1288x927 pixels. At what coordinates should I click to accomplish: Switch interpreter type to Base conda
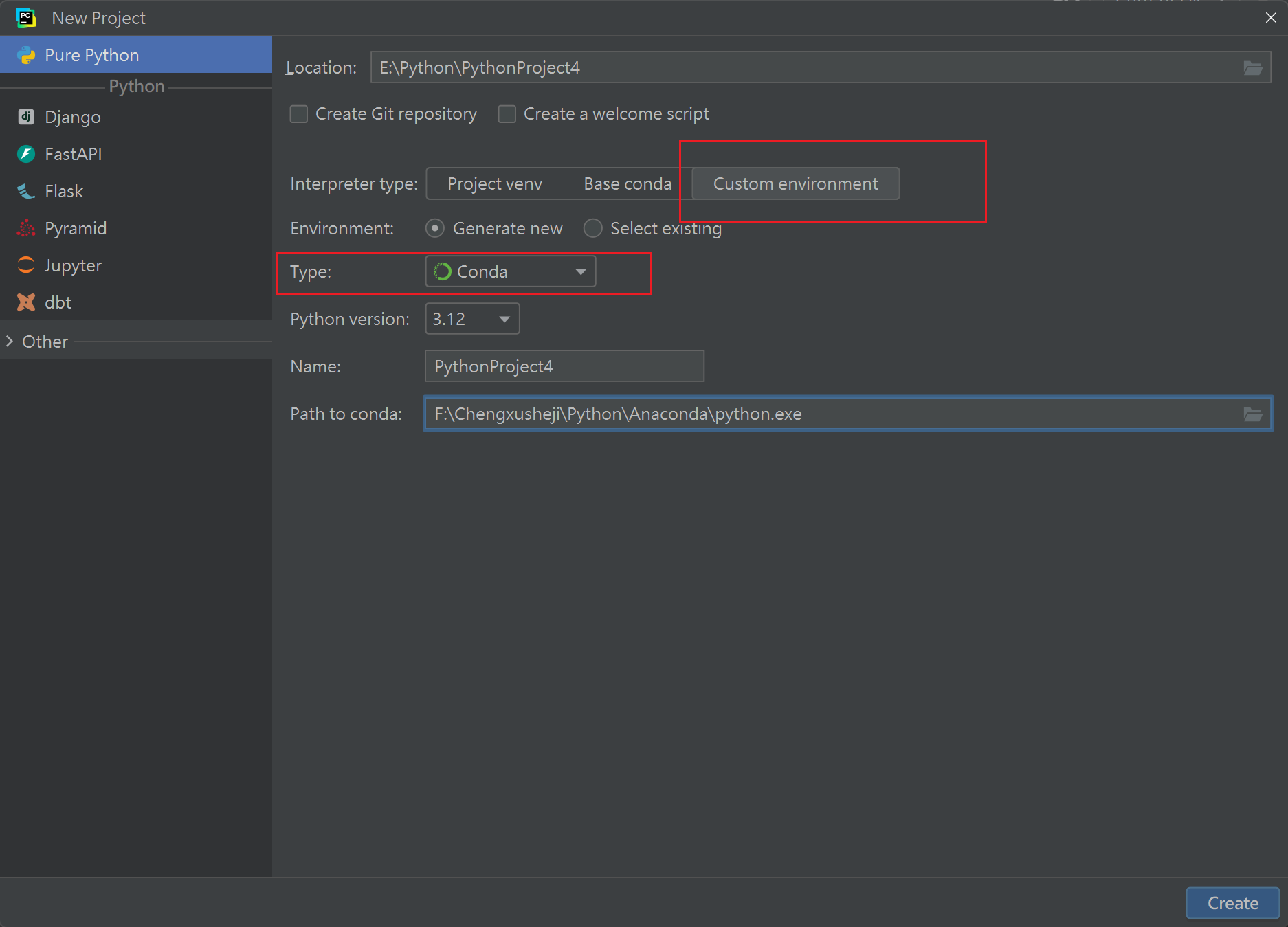628,183
